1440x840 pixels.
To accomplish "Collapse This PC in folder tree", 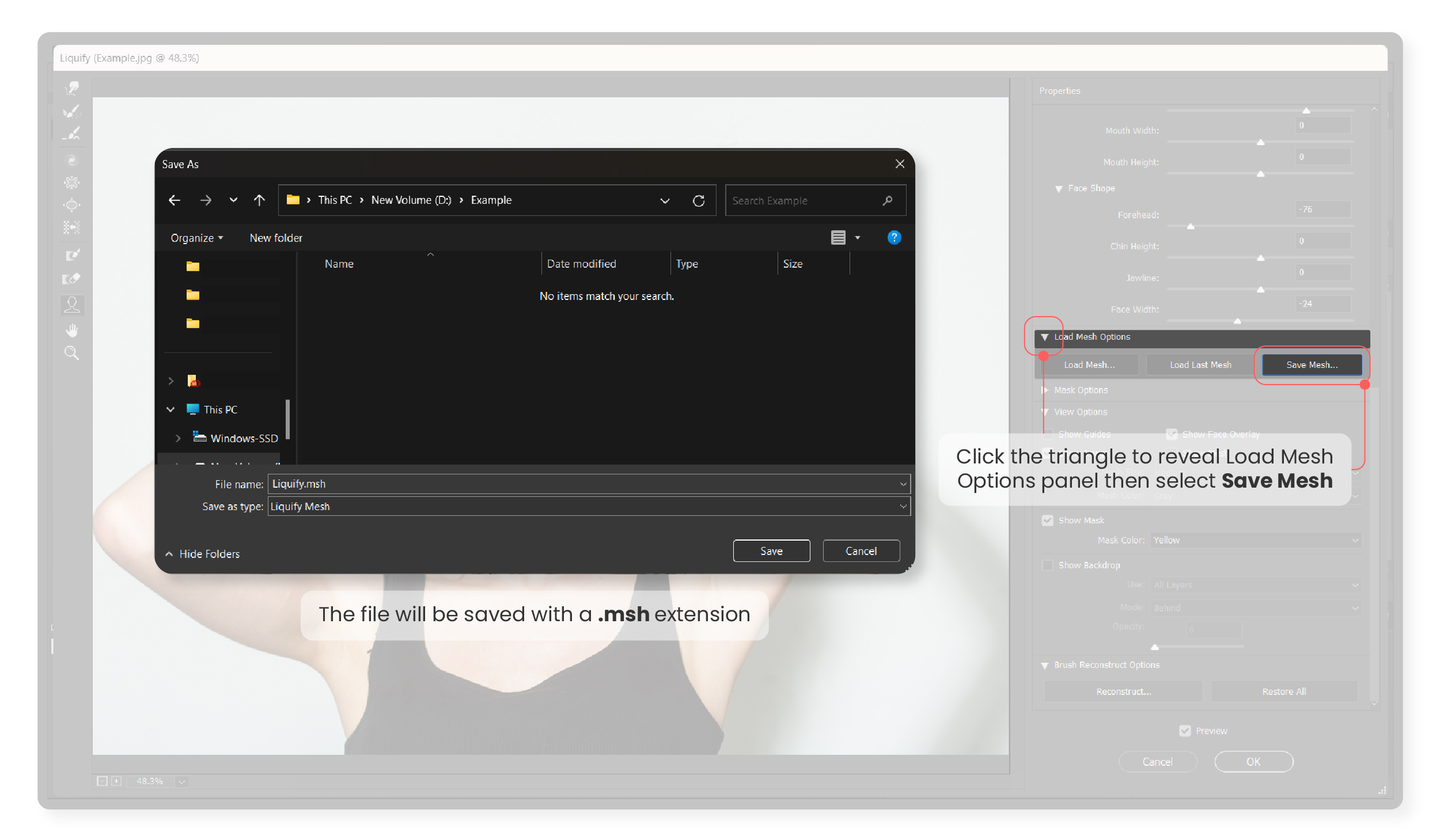I will [170, 409].
